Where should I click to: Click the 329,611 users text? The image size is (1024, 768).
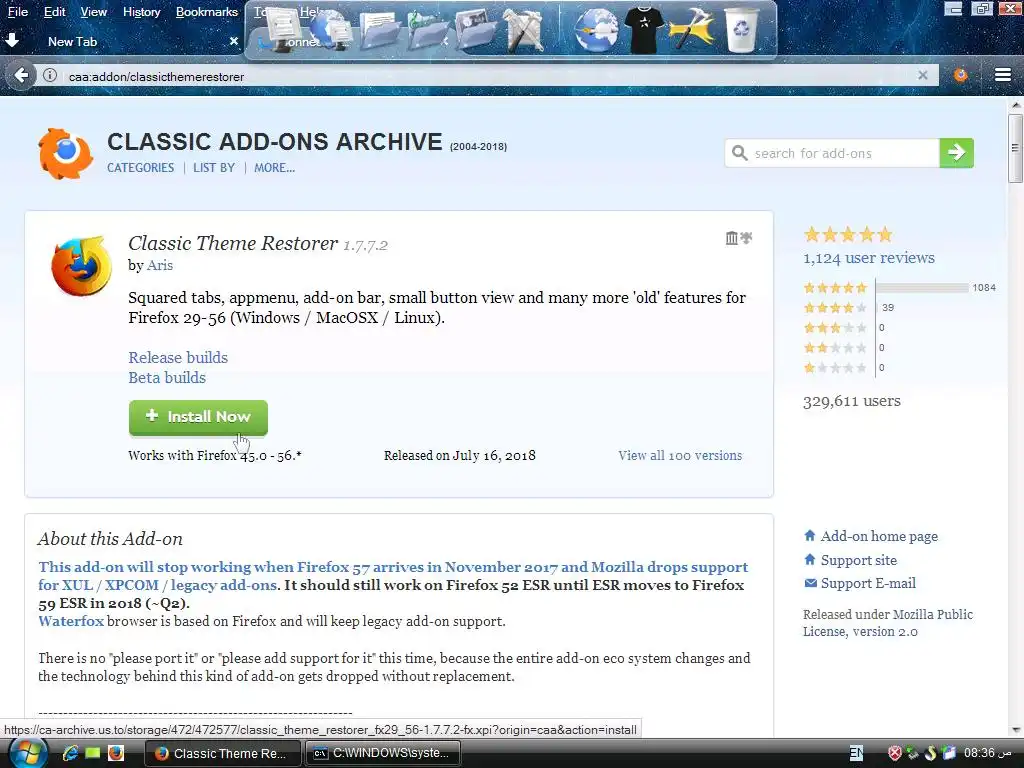click(x=852, y=401)
